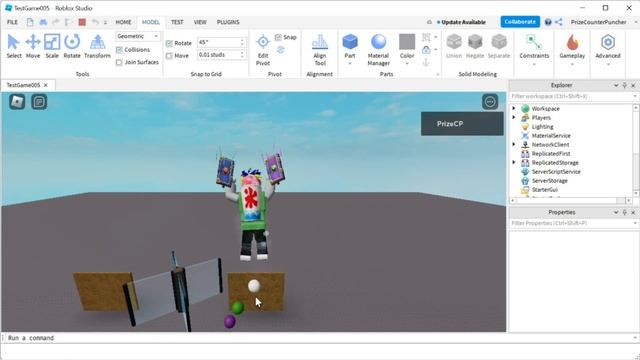Open the FILE menu

tap(12, 22)
